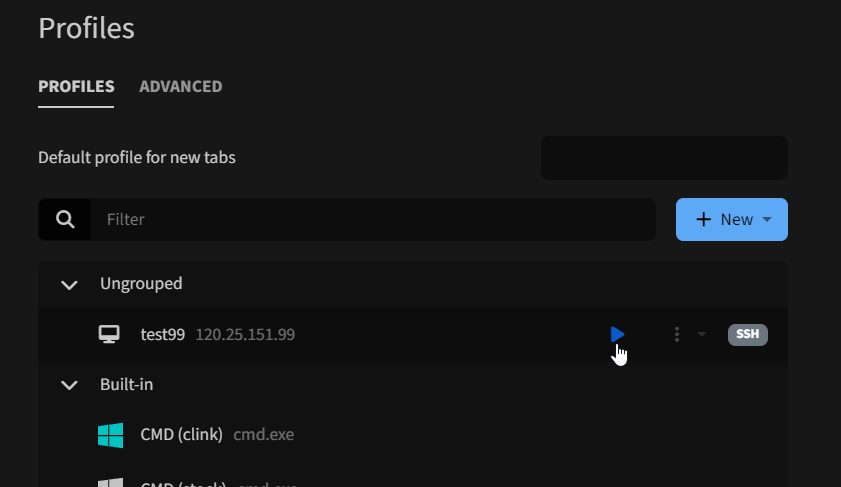Switch to the PROFILES tab
Image resolution: width=841 pixels, height=487 pixels.
[x=76, y=86]
